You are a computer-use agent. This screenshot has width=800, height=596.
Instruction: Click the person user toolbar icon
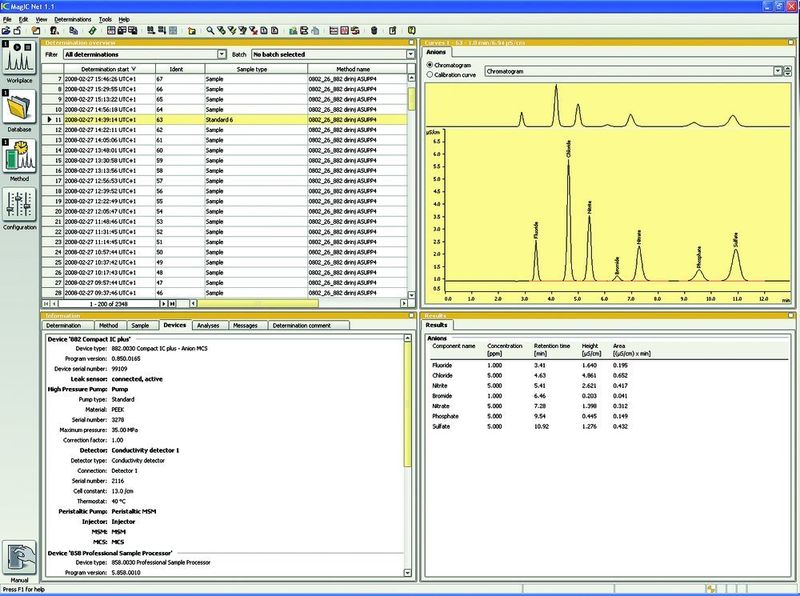[54, 31]
